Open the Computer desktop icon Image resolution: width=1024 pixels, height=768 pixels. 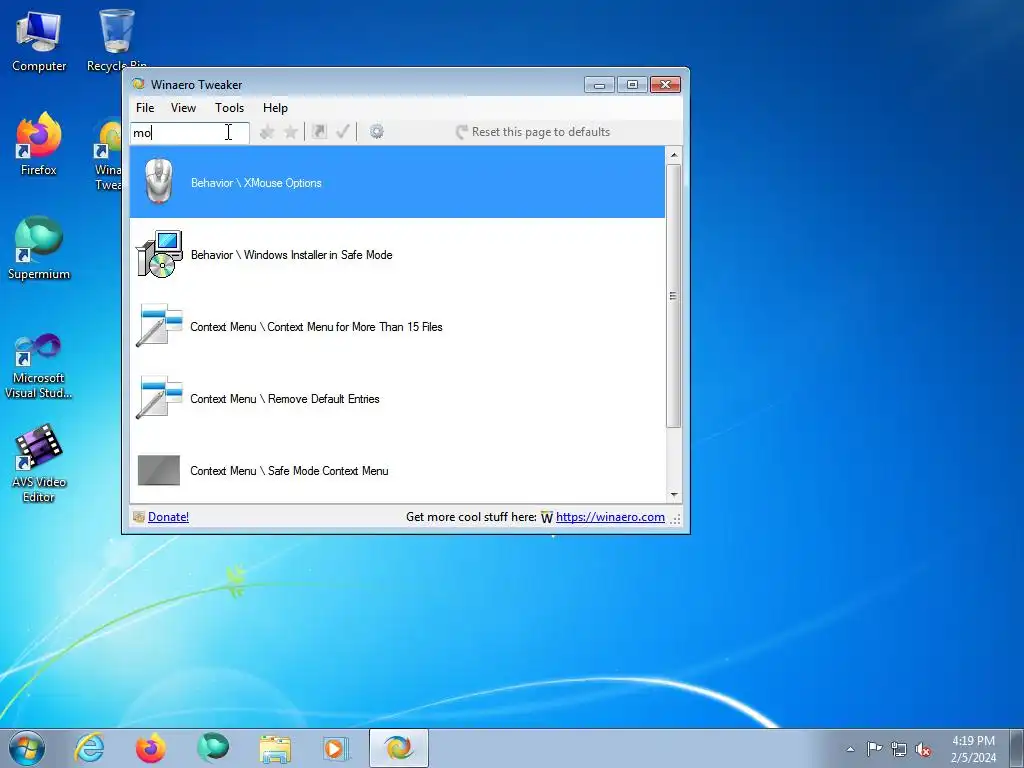tap(39, 40)
